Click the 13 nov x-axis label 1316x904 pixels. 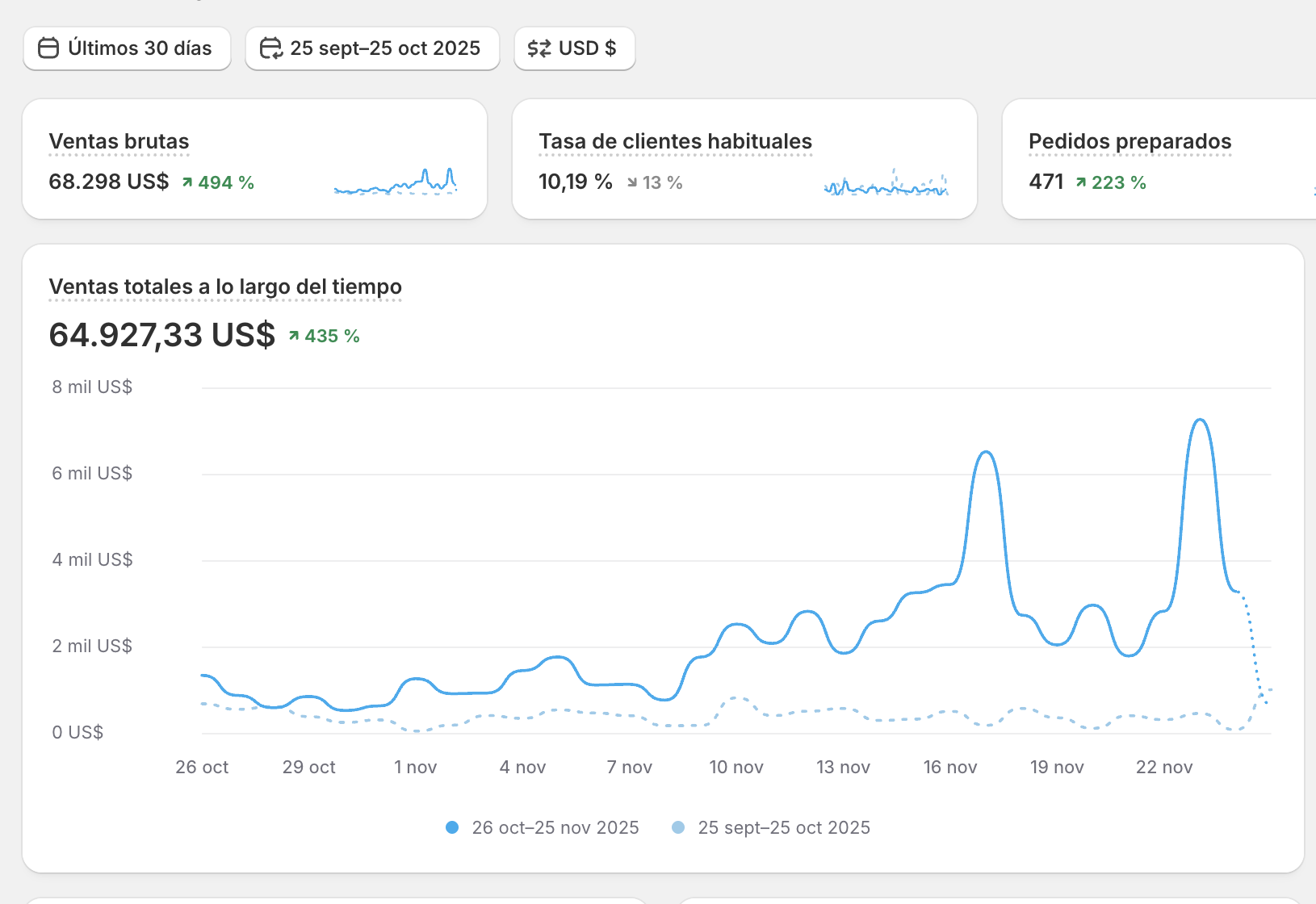[843, 768]
